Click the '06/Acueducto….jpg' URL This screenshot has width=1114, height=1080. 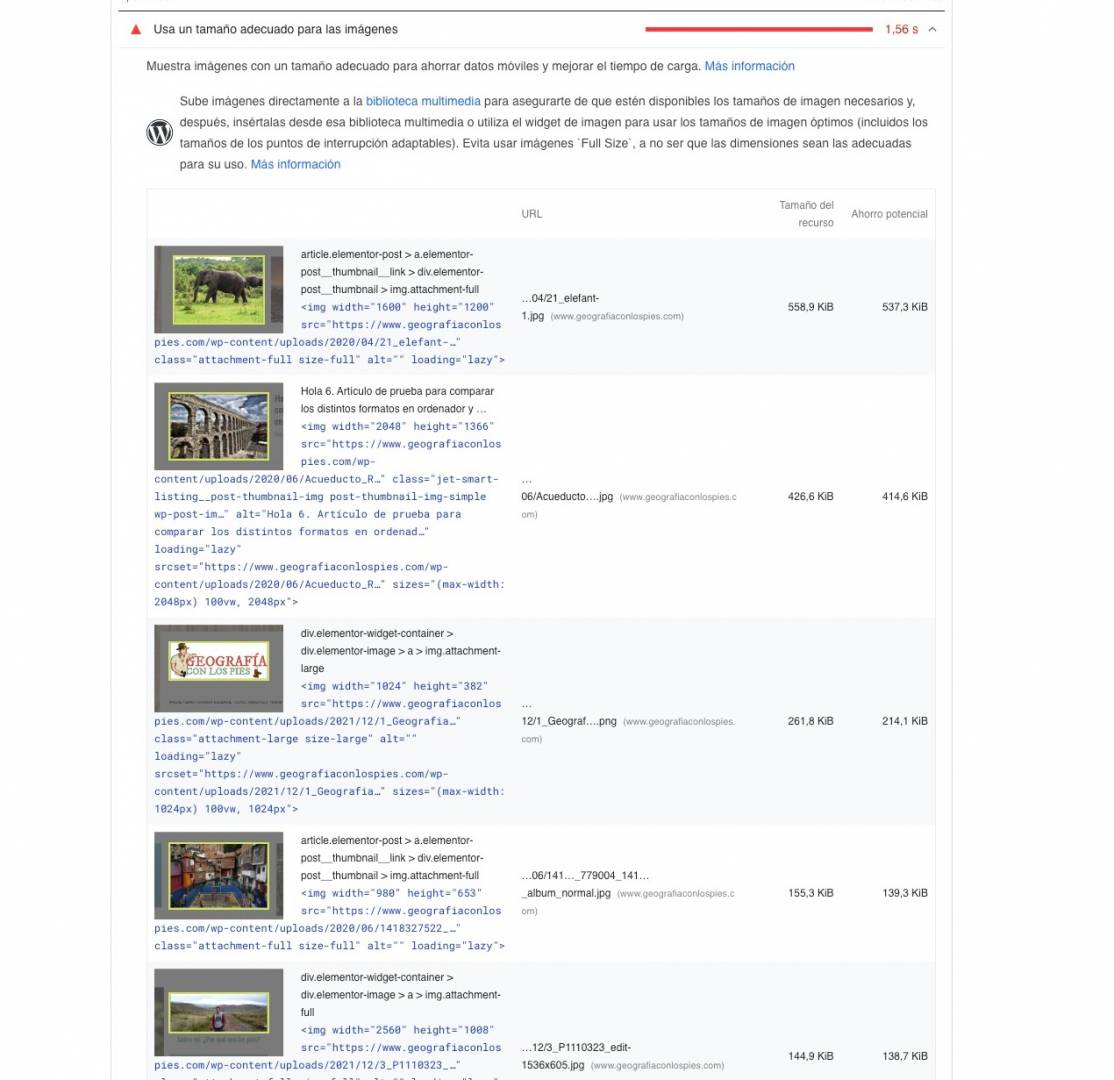[x=567, y=497]
